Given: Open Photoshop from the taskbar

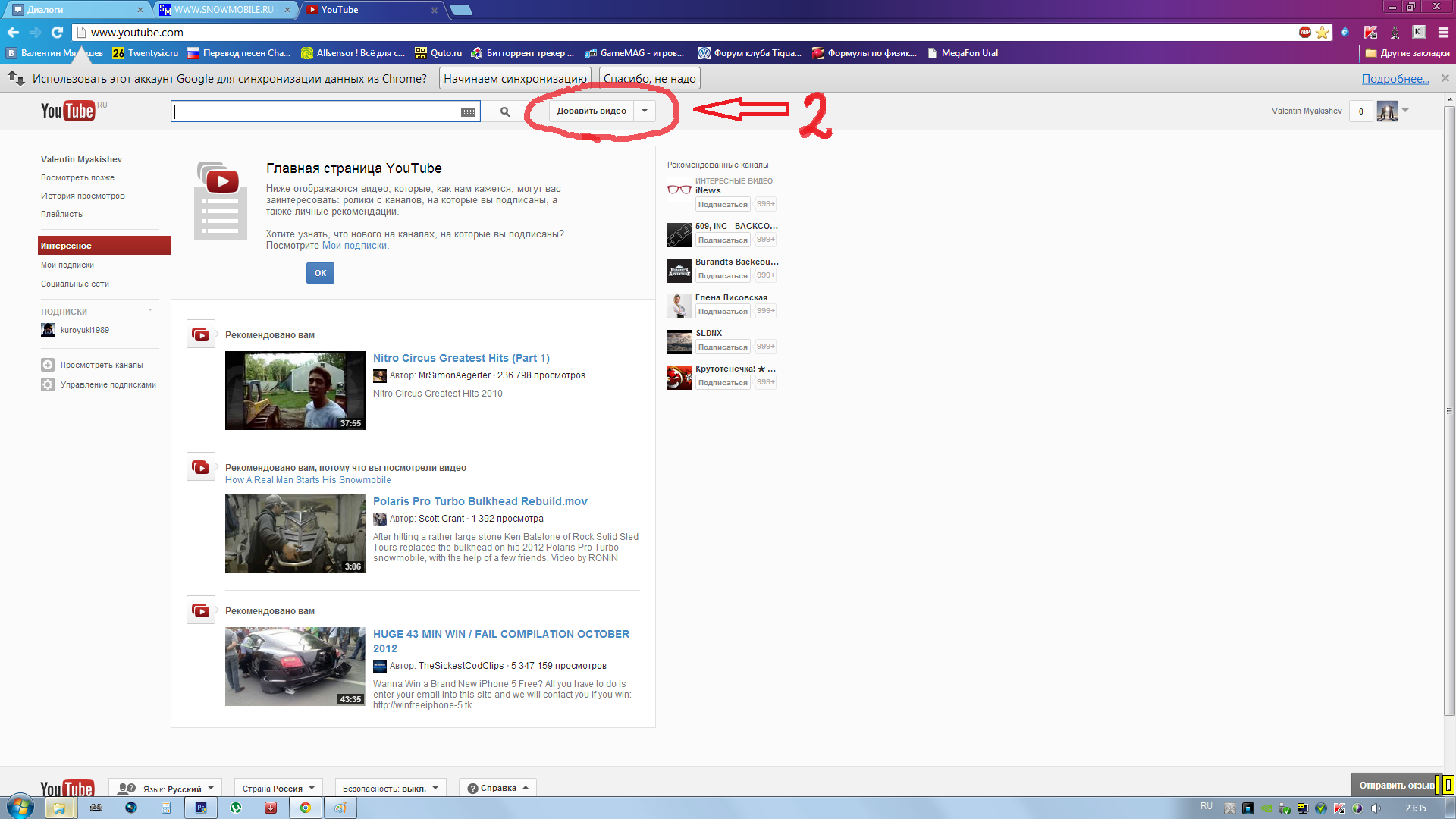Looking at the screenshot, I should pos(201,808).
